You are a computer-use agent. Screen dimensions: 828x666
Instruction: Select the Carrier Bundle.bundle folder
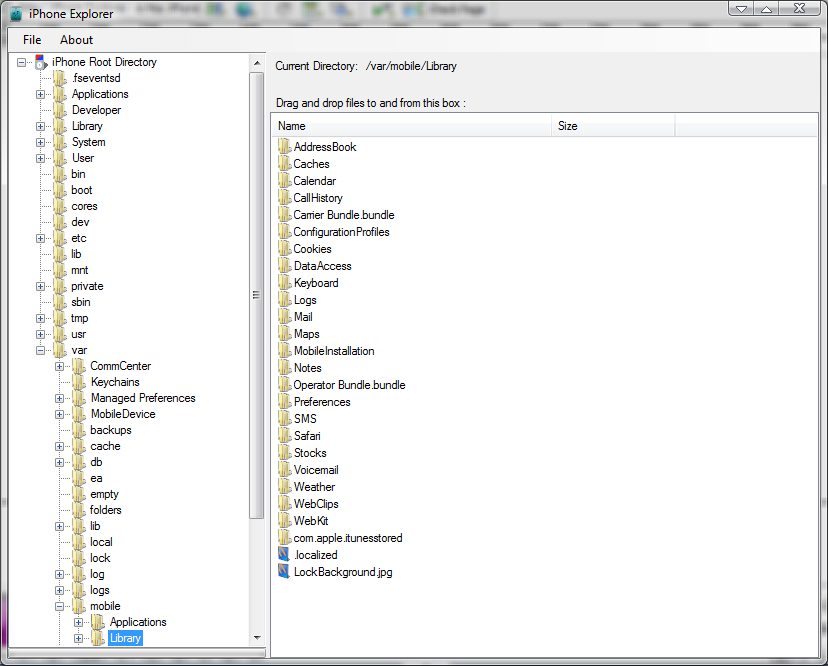[x=344, y=214]
